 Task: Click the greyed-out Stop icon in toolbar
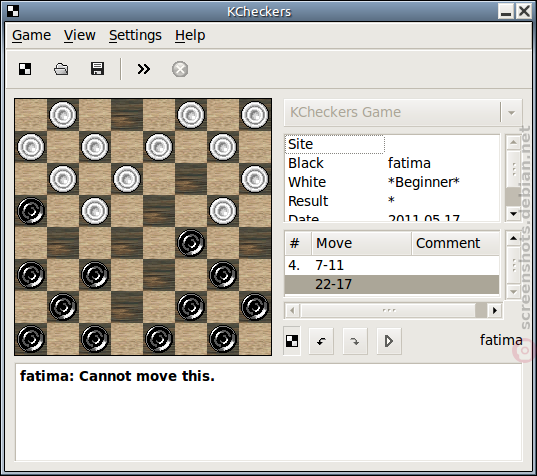click(180, 69)
